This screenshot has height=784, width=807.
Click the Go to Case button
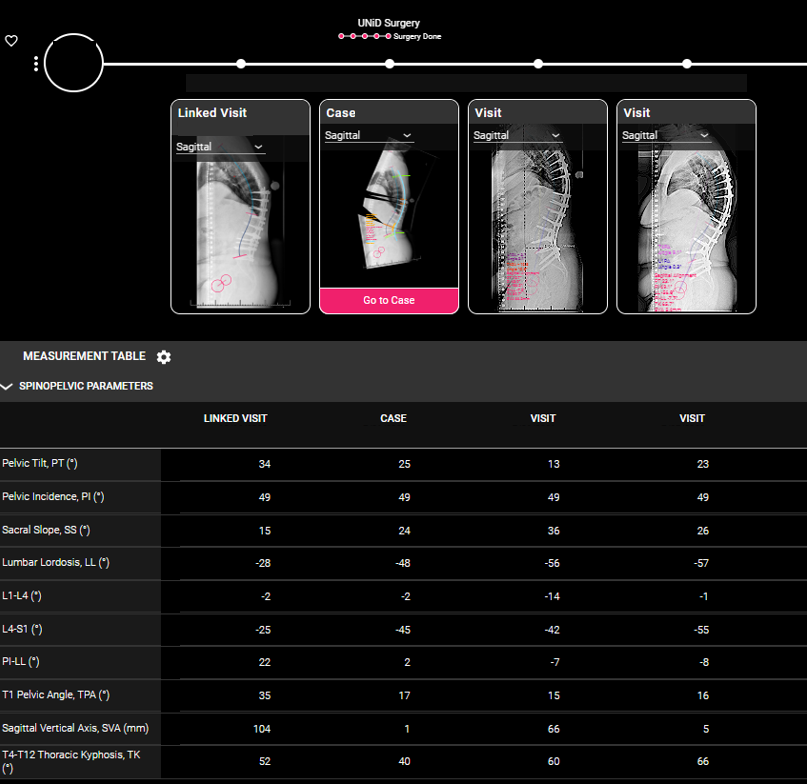click(389, 300)
